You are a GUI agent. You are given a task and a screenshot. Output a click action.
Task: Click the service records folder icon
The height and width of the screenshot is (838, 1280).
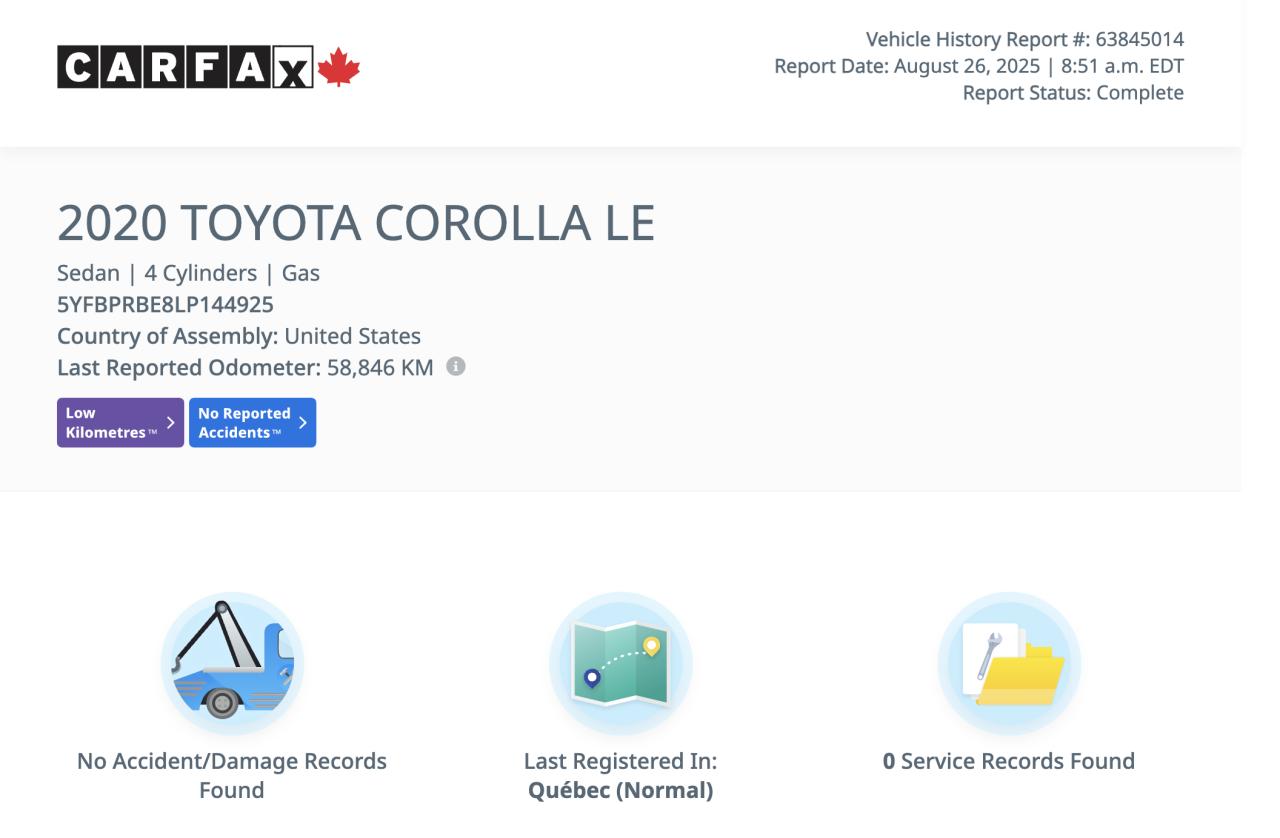click(x=1009, y=663)
